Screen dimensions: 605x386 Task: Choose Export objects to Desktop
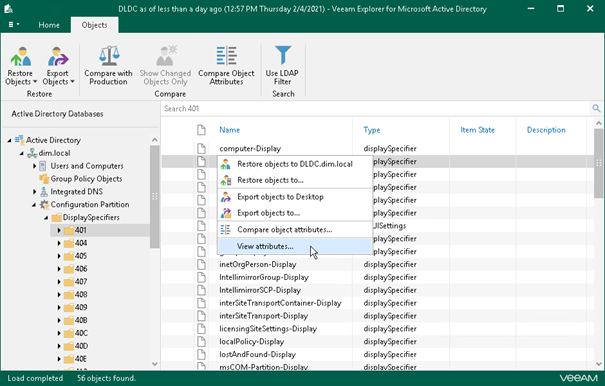click(x=295, y=197)
